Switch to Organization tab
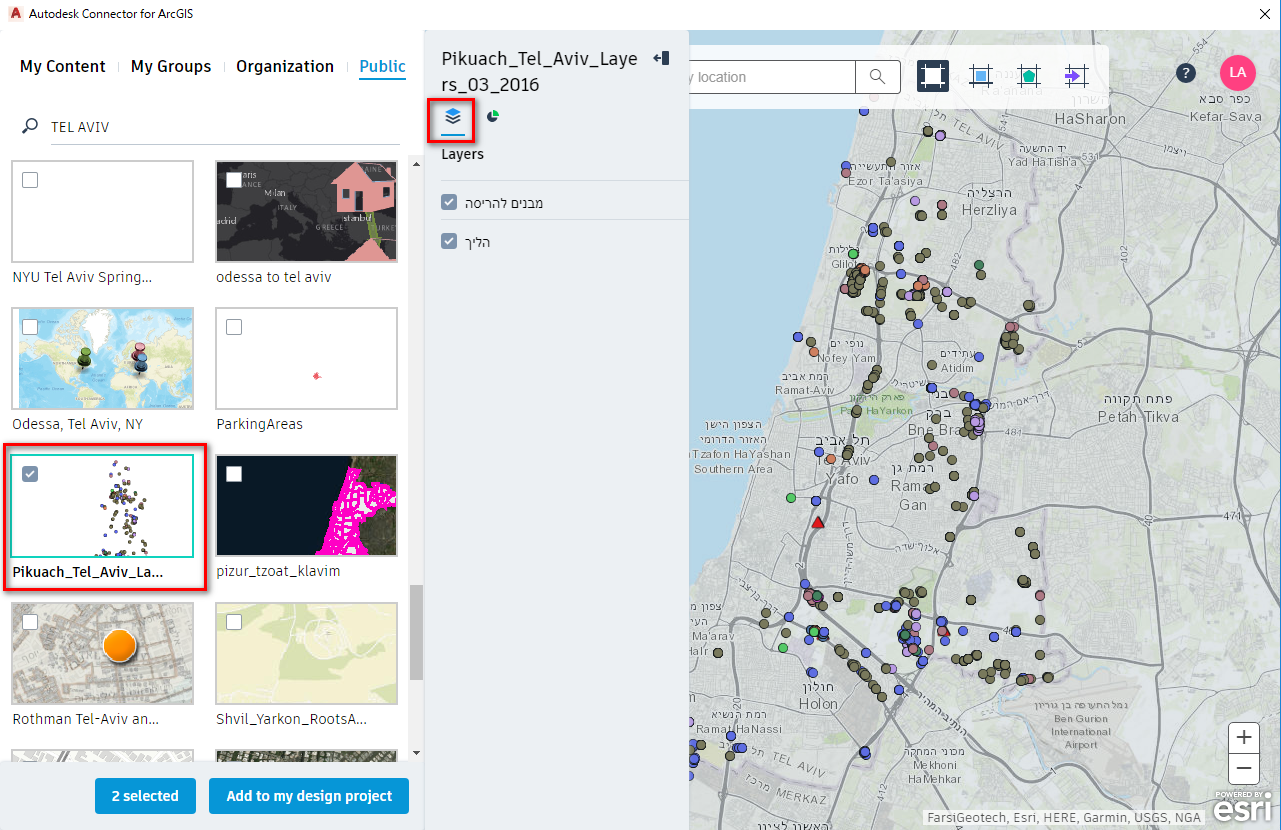Screen dimensions: 1281x830 pos(285,66)
